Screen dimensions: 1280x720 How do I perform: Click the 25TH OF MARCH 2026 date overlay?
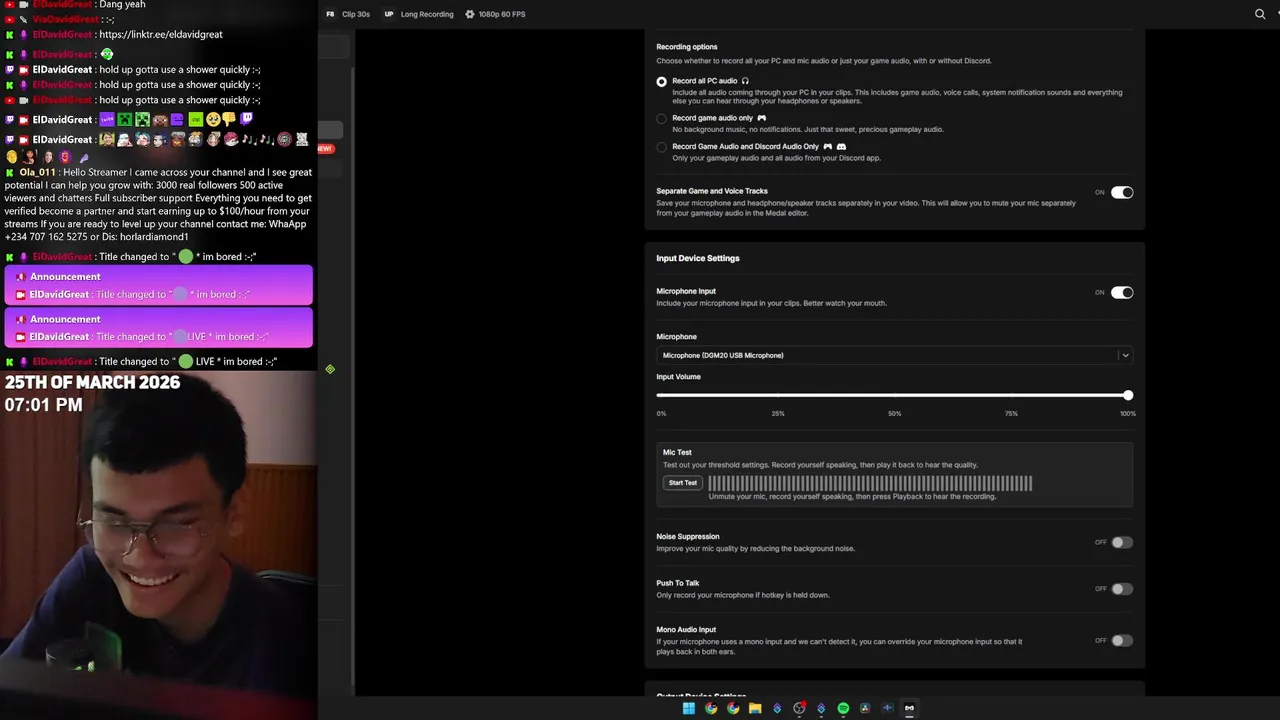click(92, 382)
